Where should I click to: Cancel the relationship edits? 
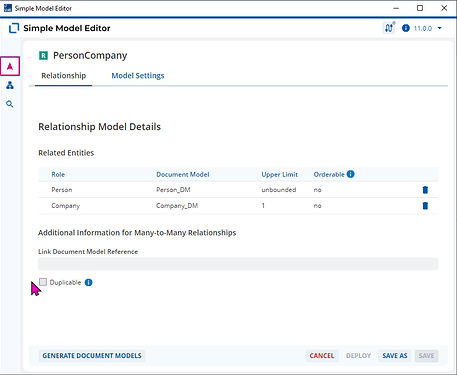322,356
